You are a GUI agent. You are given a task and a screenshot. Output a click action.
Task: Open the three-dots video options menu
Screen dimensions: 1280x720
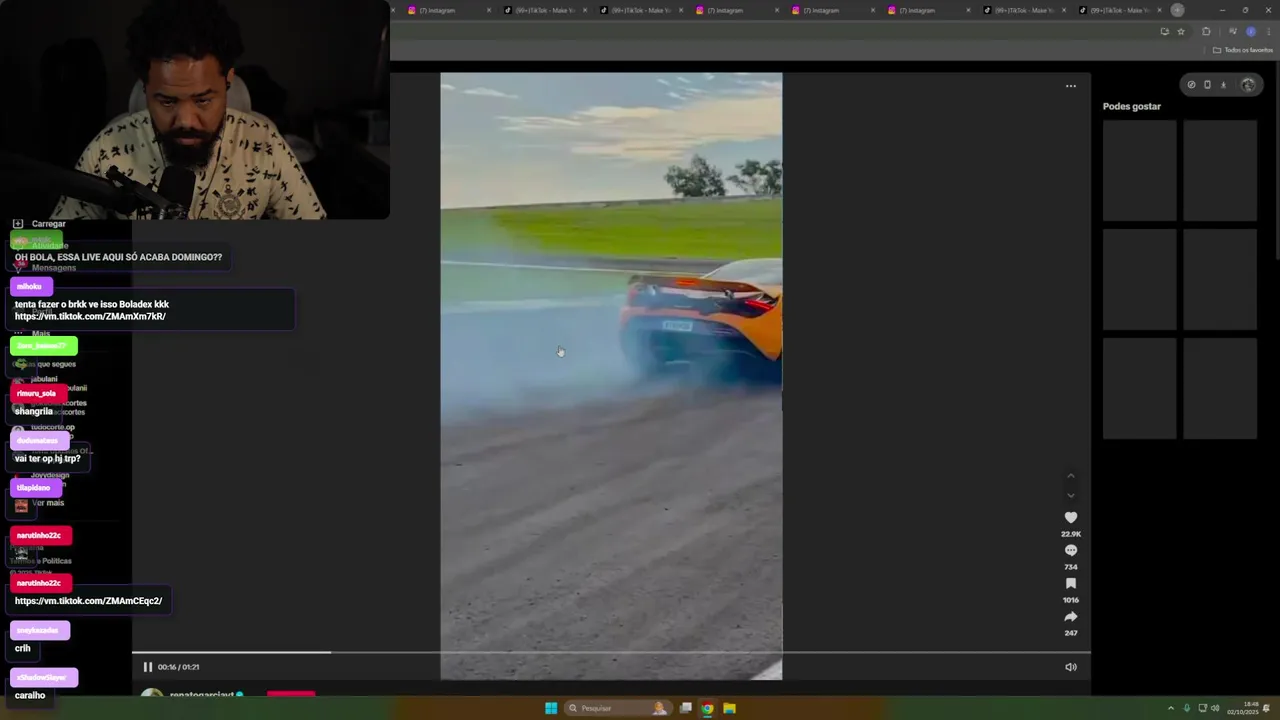(x=1071, y=86)
